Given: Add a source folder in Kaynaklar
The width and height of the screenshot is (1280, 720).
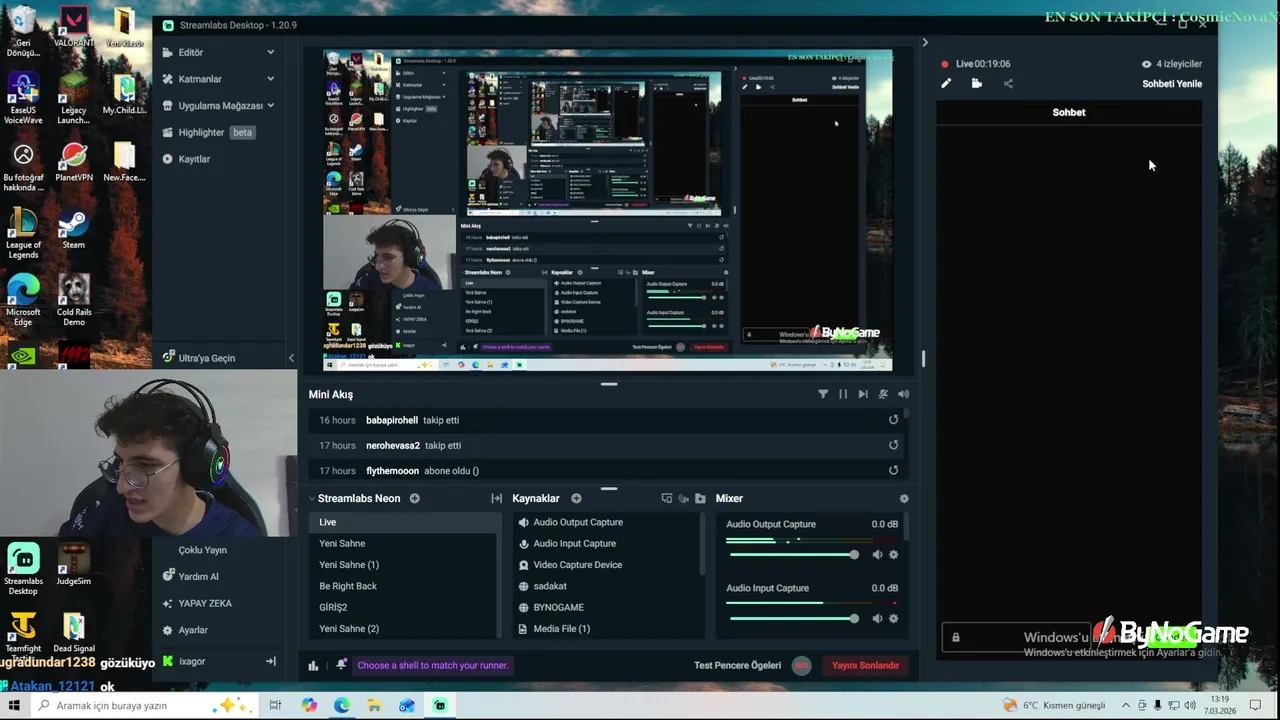Looking at the screenshot, I should point(700,498).
